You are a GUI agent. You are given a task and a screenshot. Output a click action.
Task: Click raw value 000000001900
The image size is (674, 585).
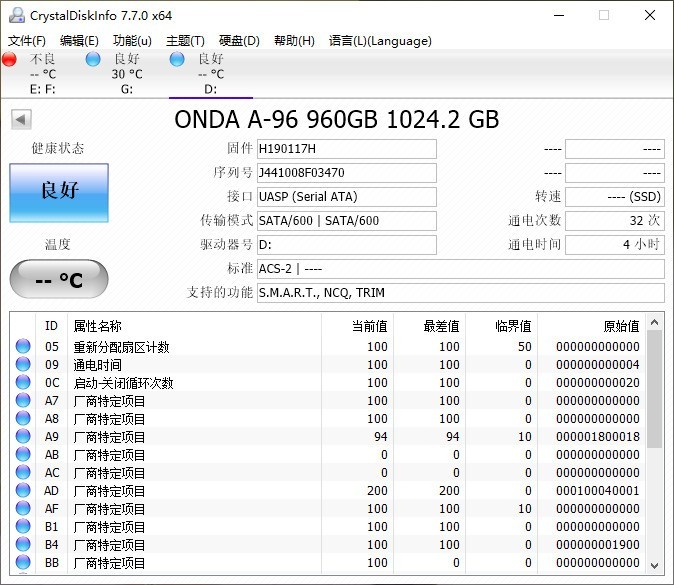point(597,545)
